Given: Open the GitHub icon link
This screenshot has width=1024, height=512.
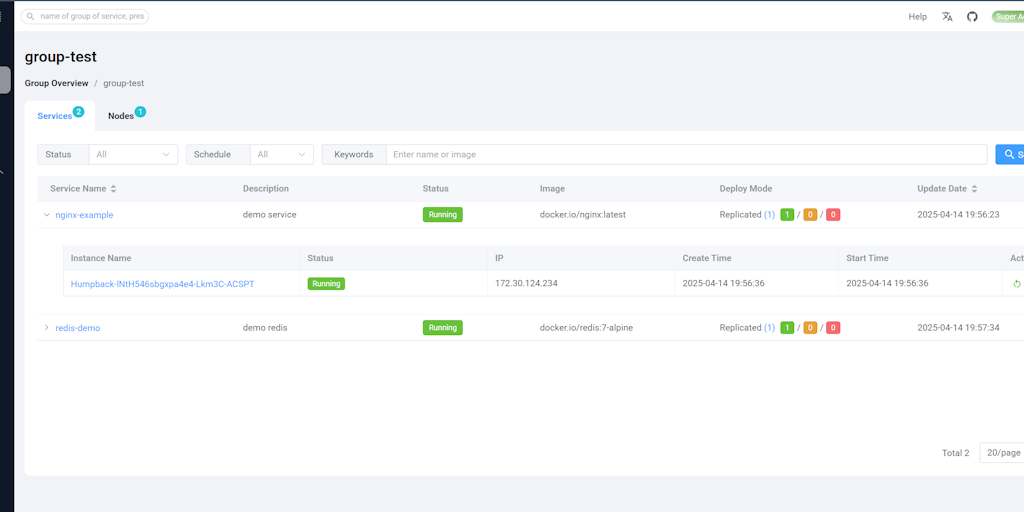Looking at the screenshot, I should click(972, 17).
